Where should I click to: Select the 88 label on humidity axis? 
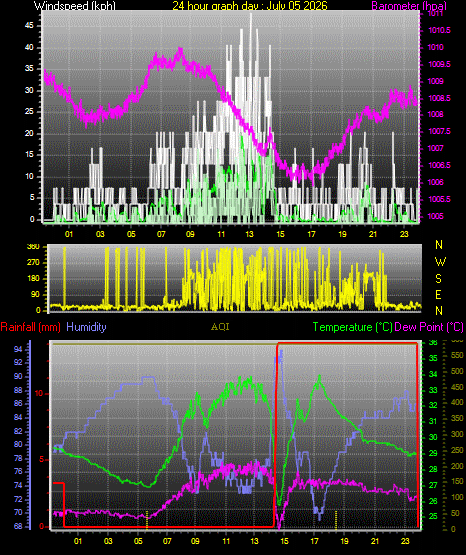pyautogui.click(x=18, y=391)
